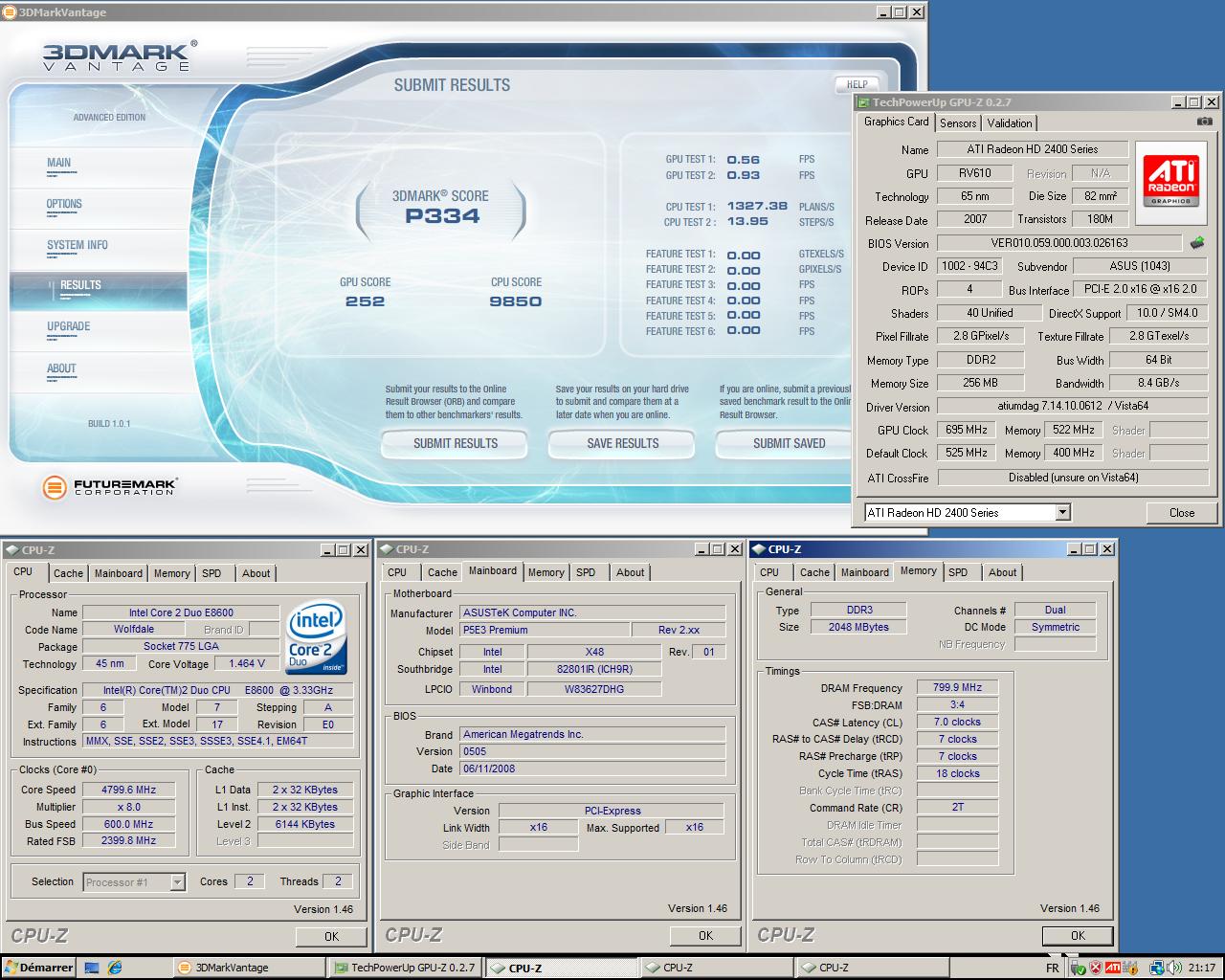The image size is (1225, 980).
Task: Click the Démarrer start button
Action: pyautogui.click(x=38, y=968)
